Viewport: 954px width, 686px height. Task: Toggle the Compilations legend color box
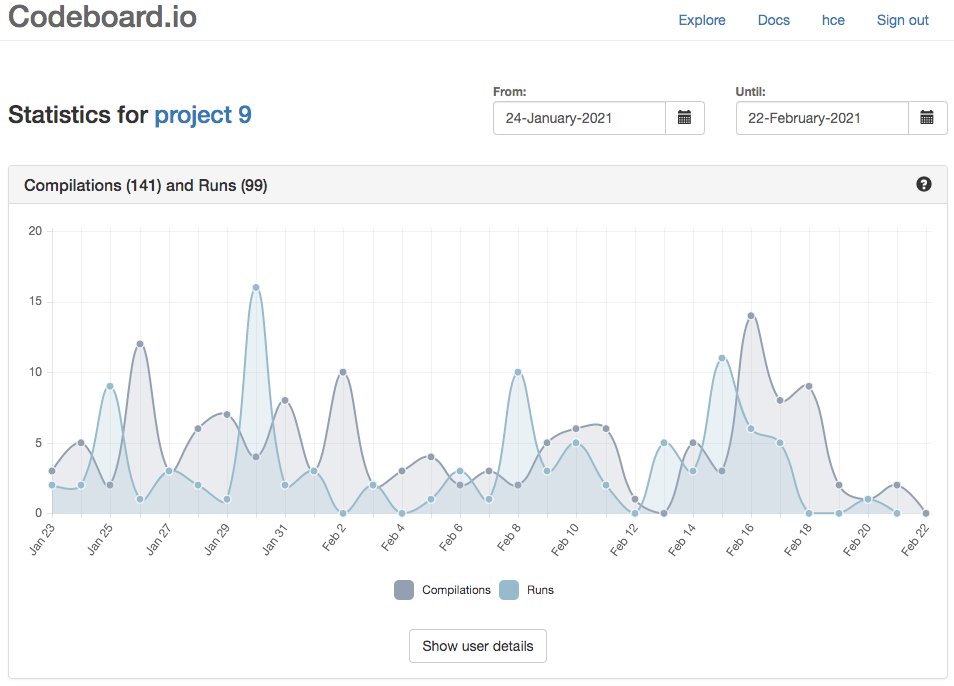[404, 590]
